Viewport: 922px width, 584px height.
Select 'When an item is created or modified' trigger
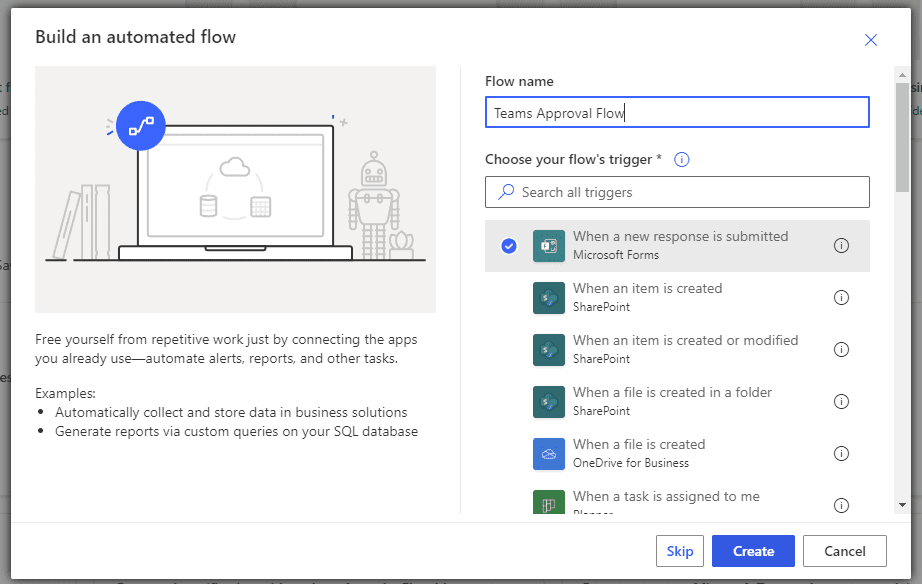[x=677, y=350]
